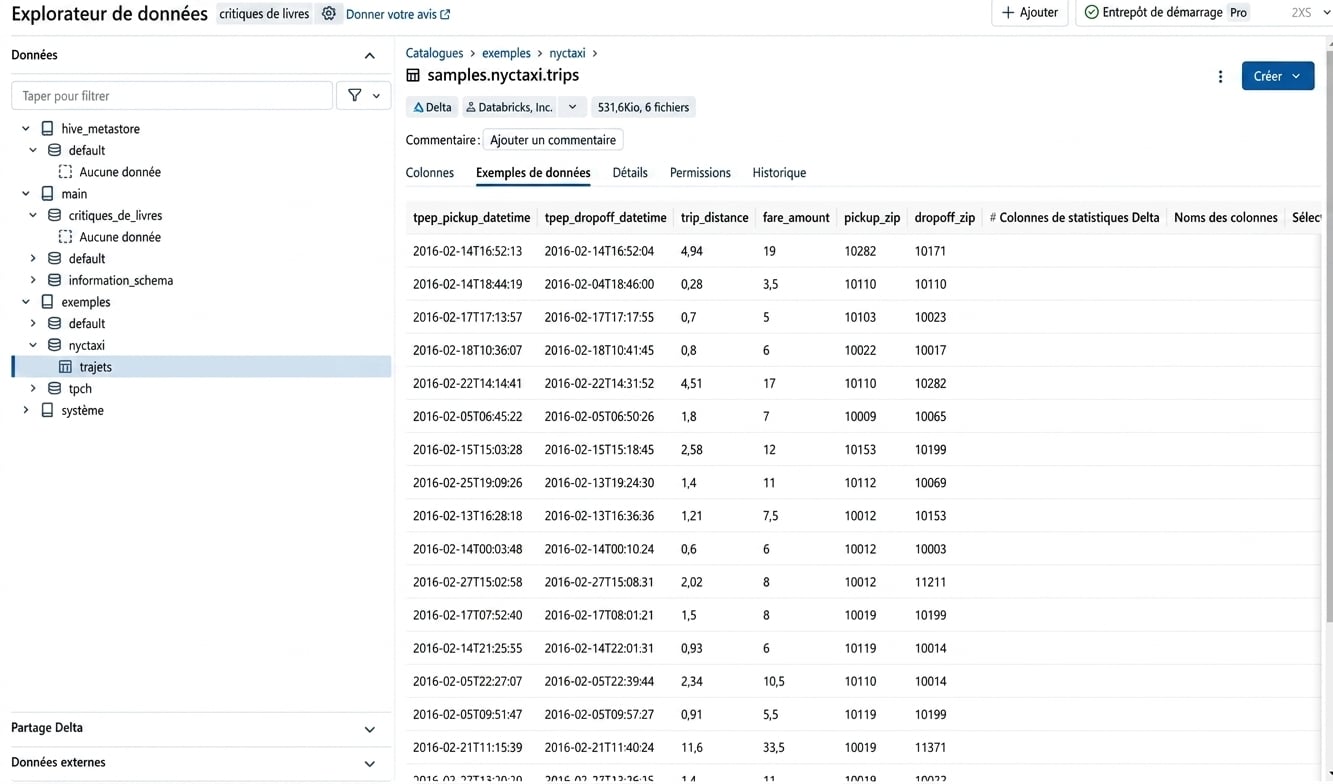
Task: Click the checkmark icon of Entrepôt de démarrage
Action: [1092, 13]
